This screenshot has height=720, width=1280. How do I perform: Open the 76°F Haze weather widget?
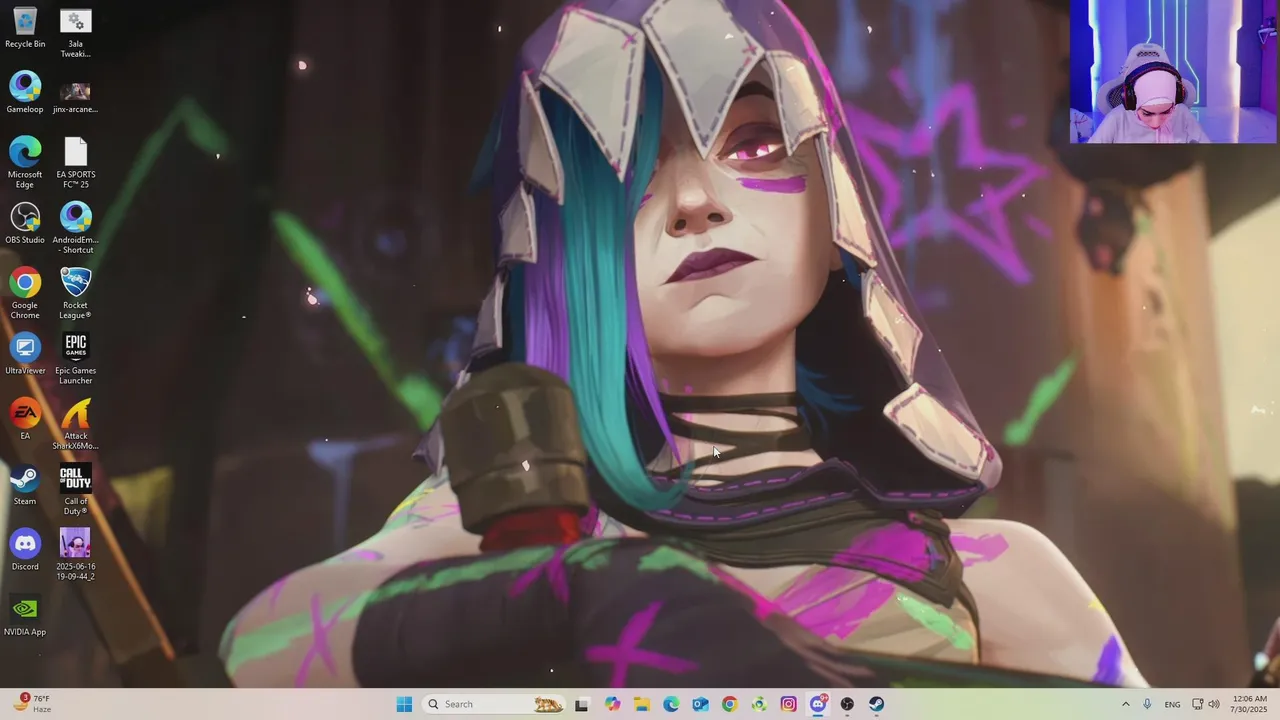33,704
